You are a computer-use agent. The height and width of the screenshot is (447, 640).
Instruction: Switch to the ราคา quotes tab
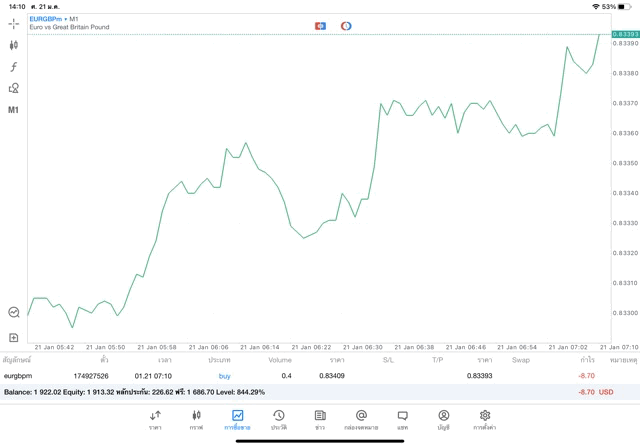coord(155,420)
